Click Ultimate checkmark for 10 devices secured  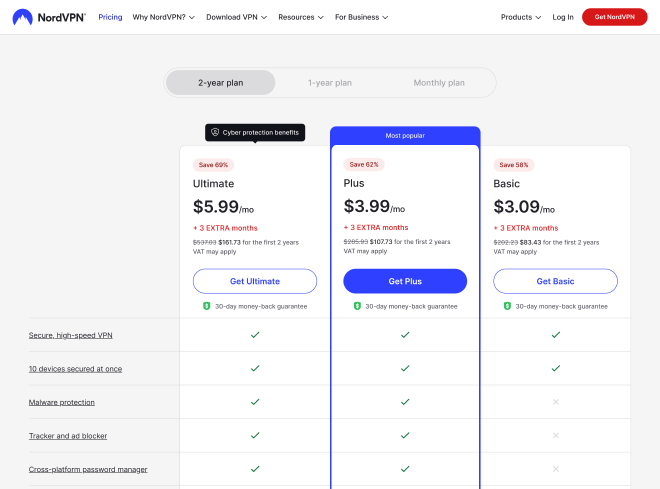coord(255,368)
